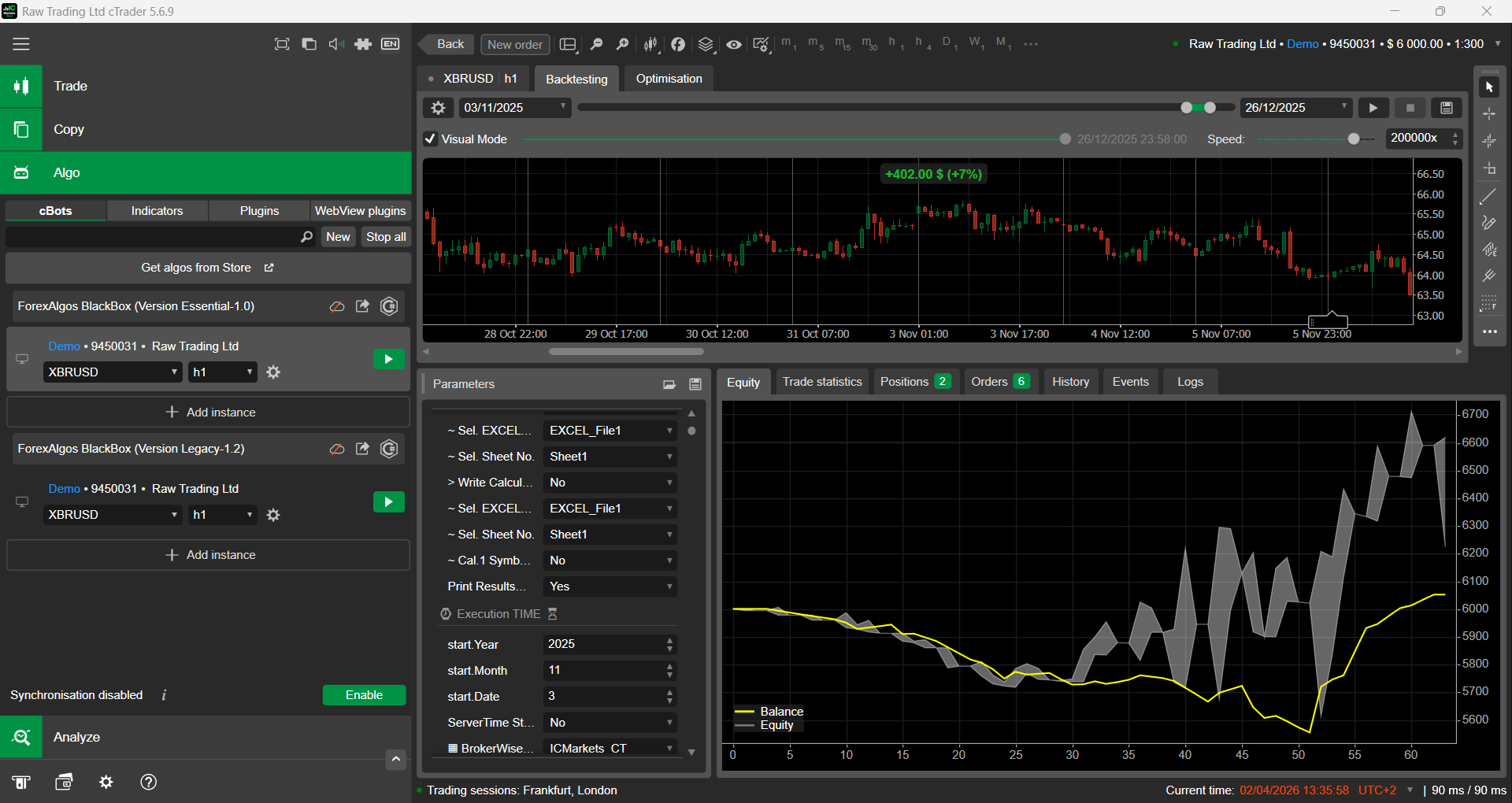Start the Essential-1.0 cBot instance
Image resolution: width=1512 pixels, height=803 pixels.
pyautogui.click(x=388, y=360)
